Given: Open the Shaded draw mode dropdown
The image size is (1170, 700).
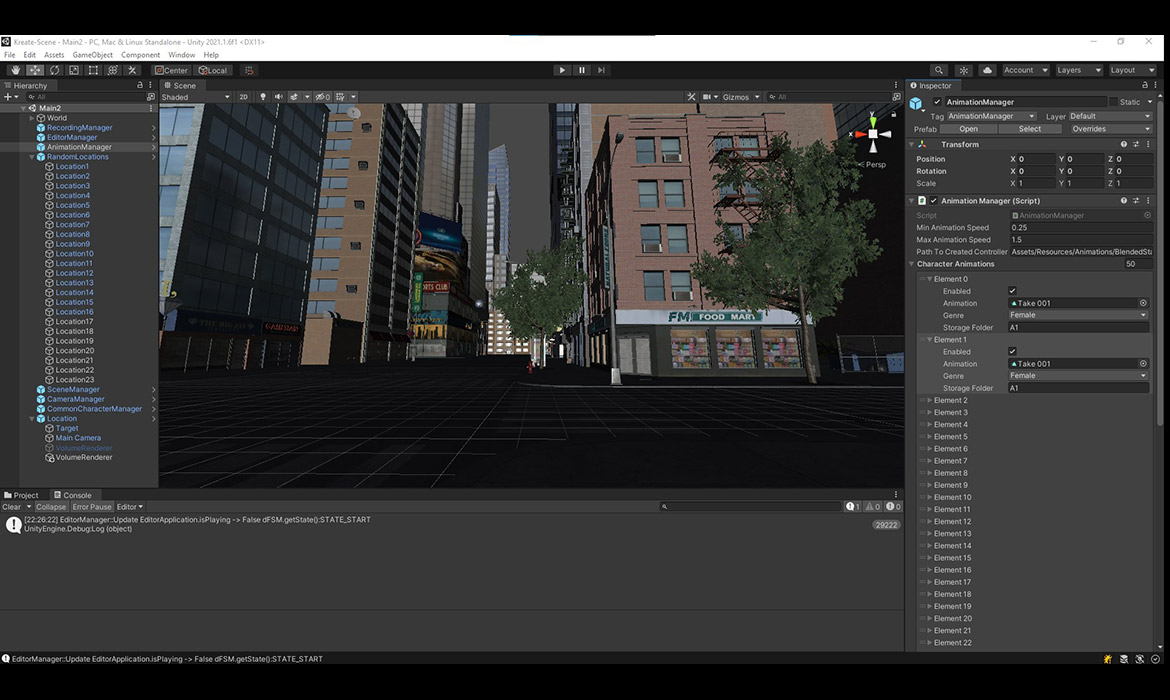Looking at the screenshot, I should click(x=195, y=97).
